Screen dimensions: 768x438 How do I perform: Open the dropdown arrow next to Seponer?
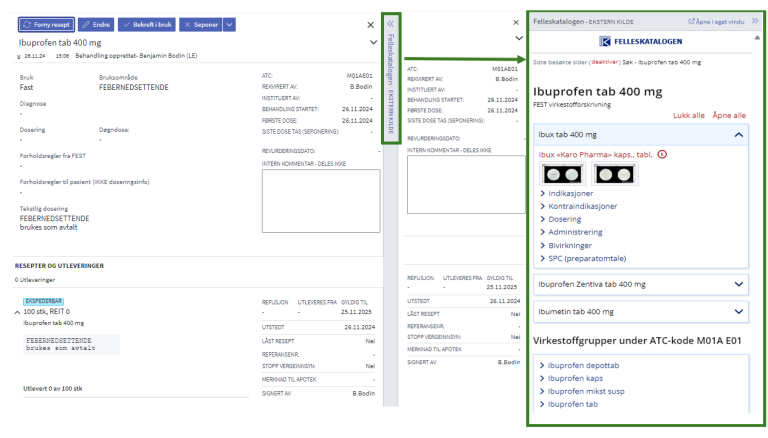tap(229, 24)
